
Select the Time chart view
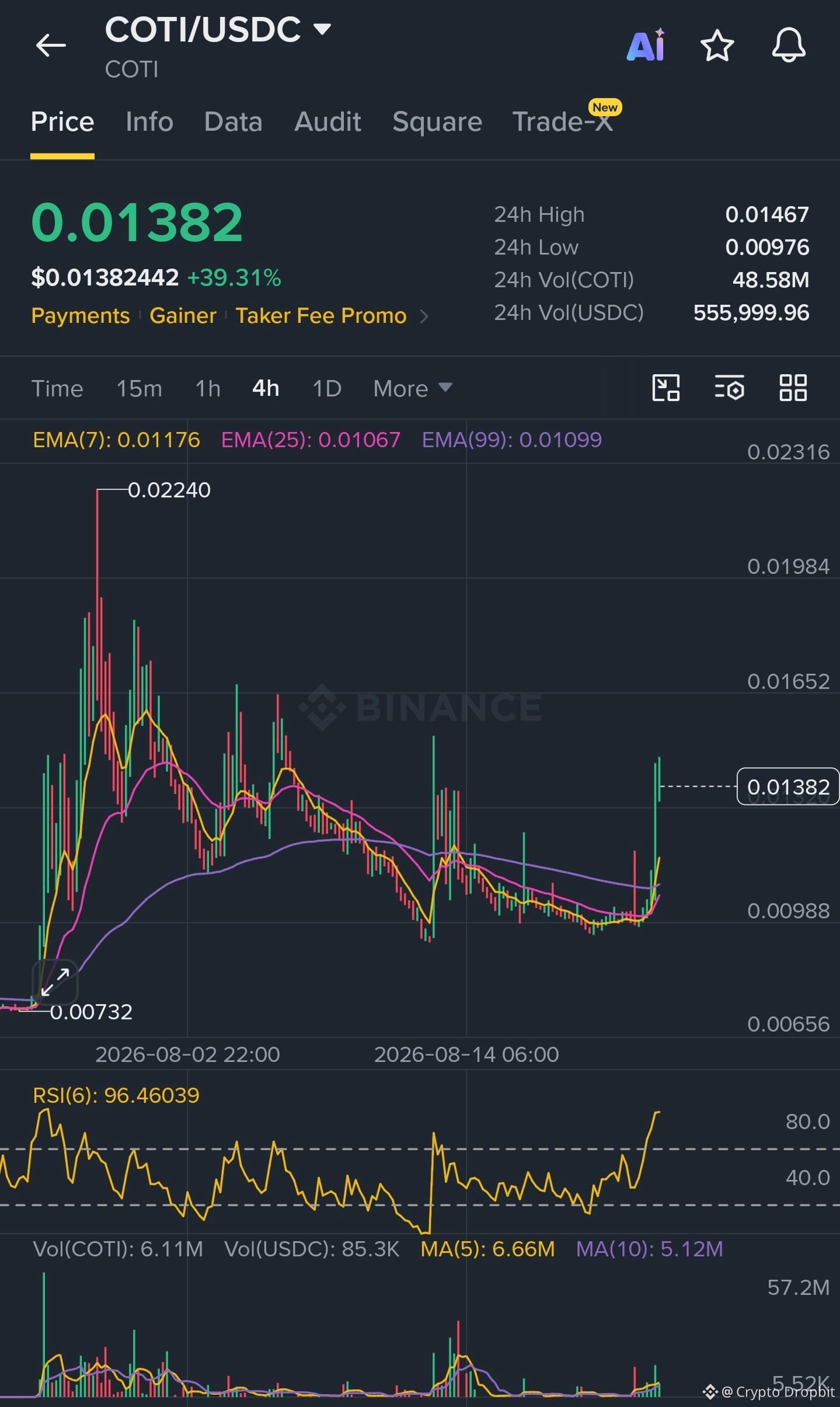click(x=57, y=388)
